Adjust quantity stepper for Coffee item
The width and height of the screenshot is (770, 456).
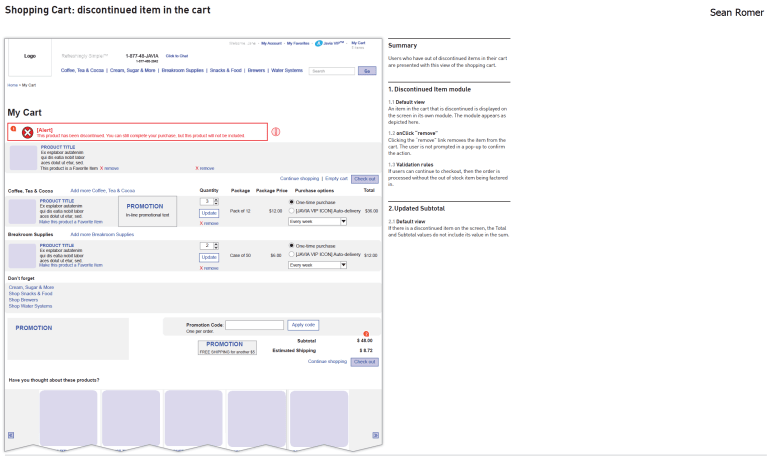point(215,202)
